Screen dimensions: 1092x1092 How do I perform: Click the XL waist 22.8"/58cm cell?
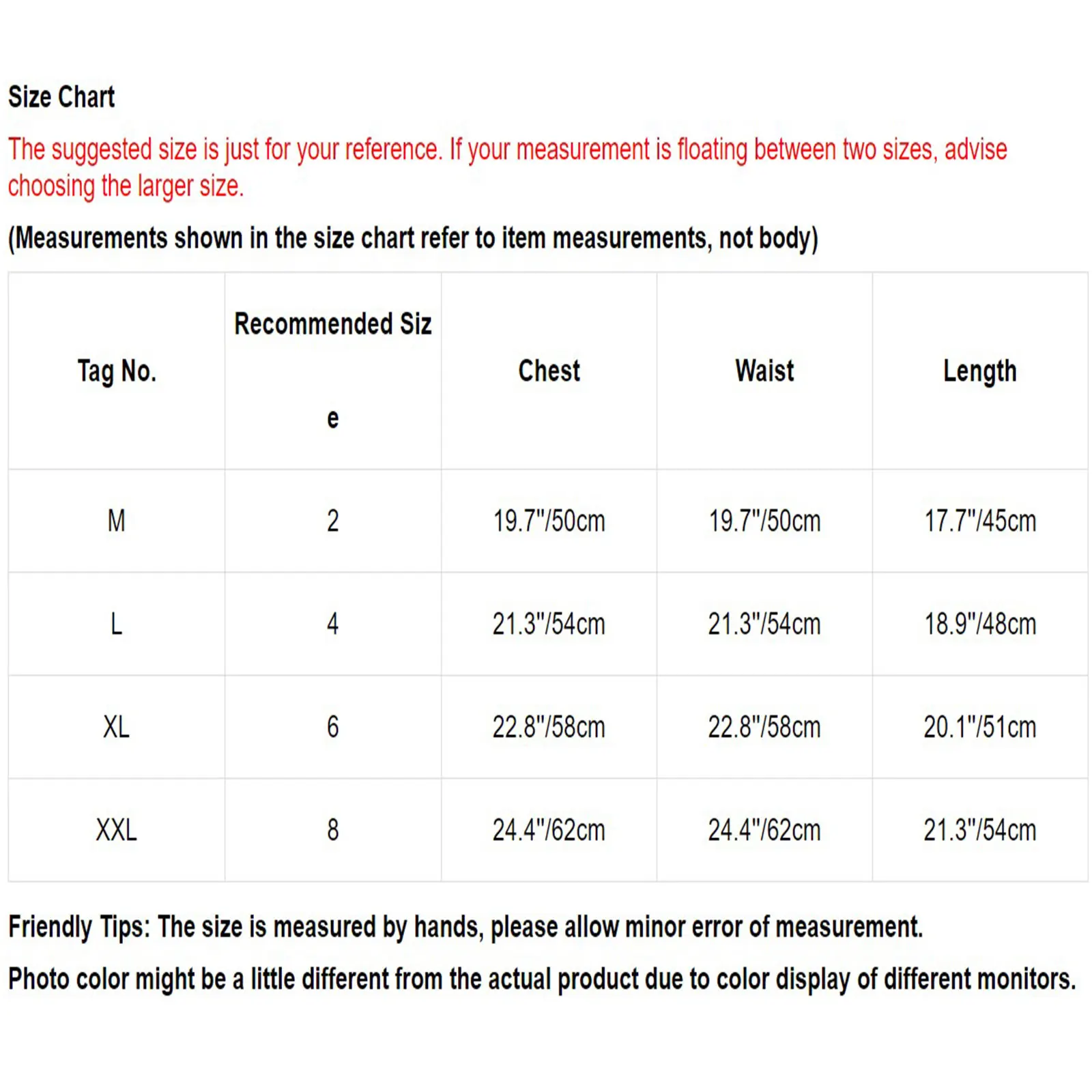[x=764, y=727]
